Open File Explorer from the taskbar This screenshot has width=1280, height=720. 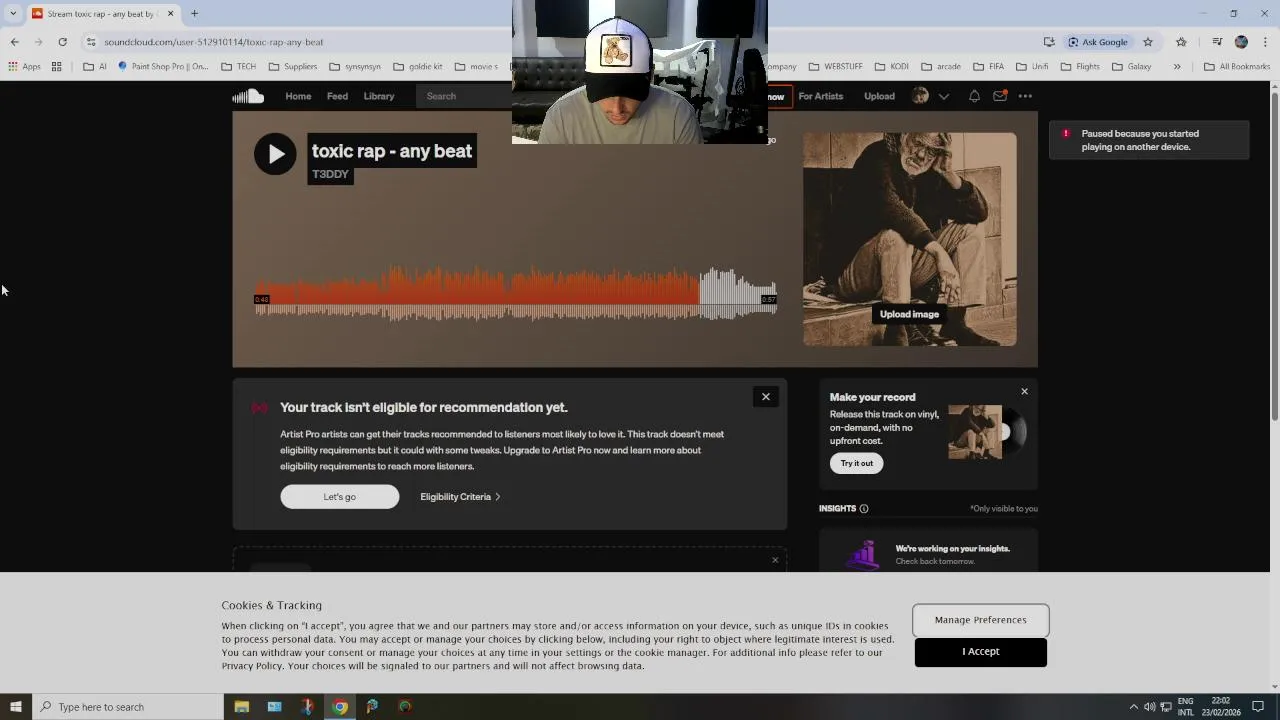(241, 707)
